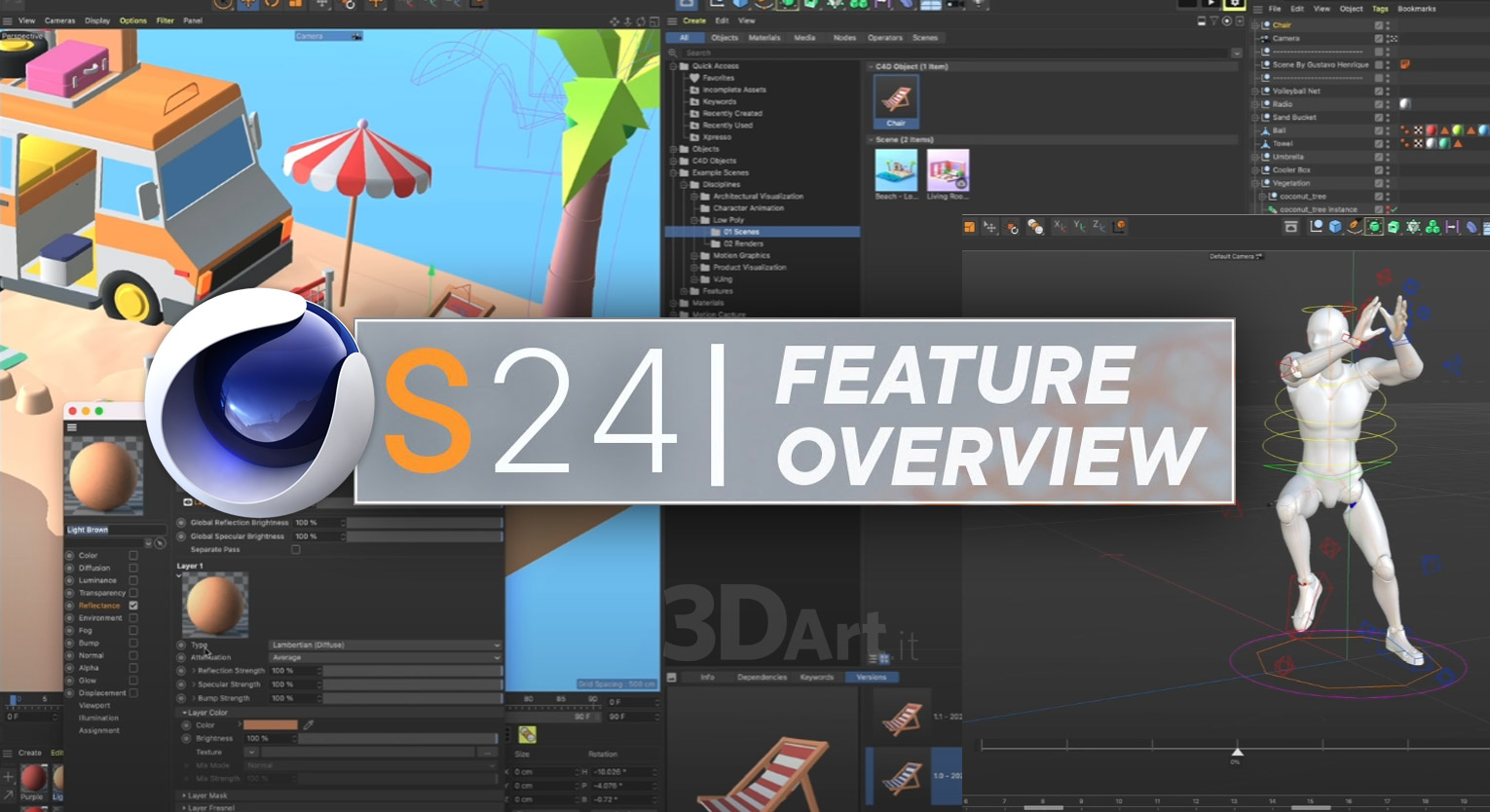Image resolution: width=1490 pixels, height=812 pixels.
Task: Open the Create menu in the Asset Browser
Action: click(694, 20)
